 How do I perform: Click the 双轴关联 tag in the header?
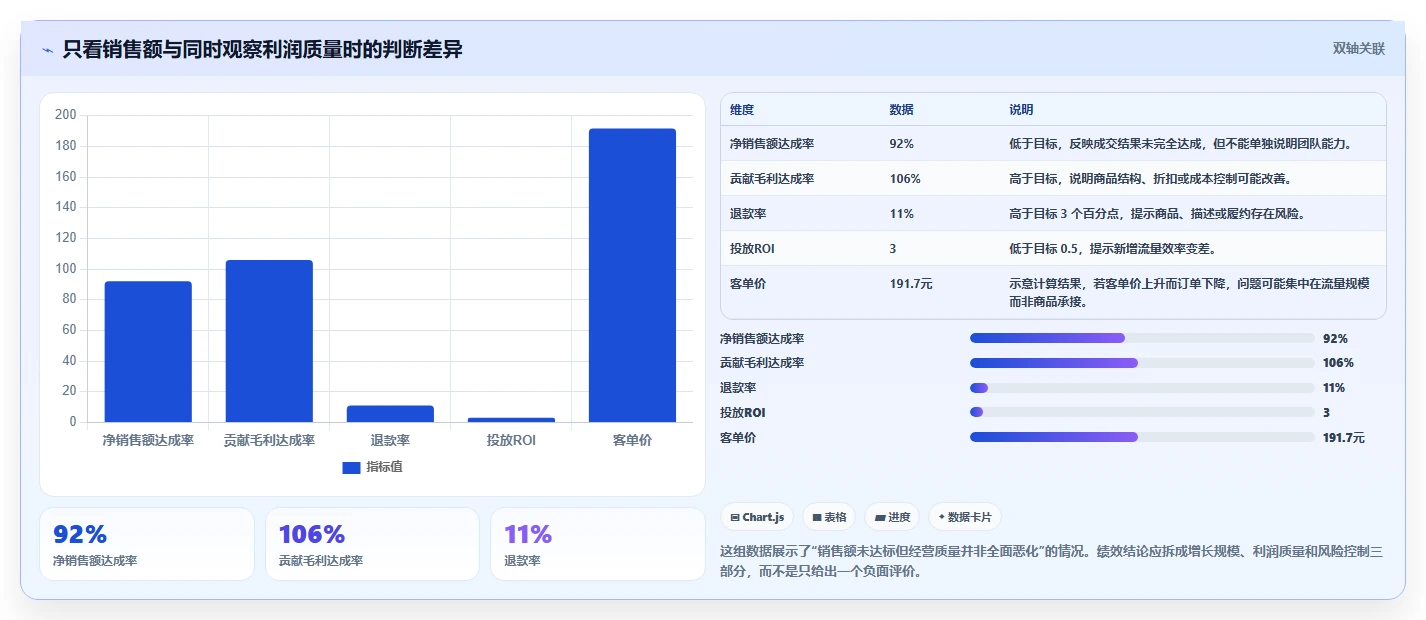(x=1358, y=48)
